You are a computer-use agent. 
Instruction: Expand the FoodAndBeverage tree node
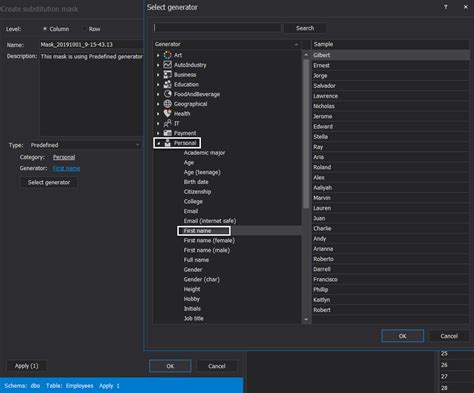point(158,94)
